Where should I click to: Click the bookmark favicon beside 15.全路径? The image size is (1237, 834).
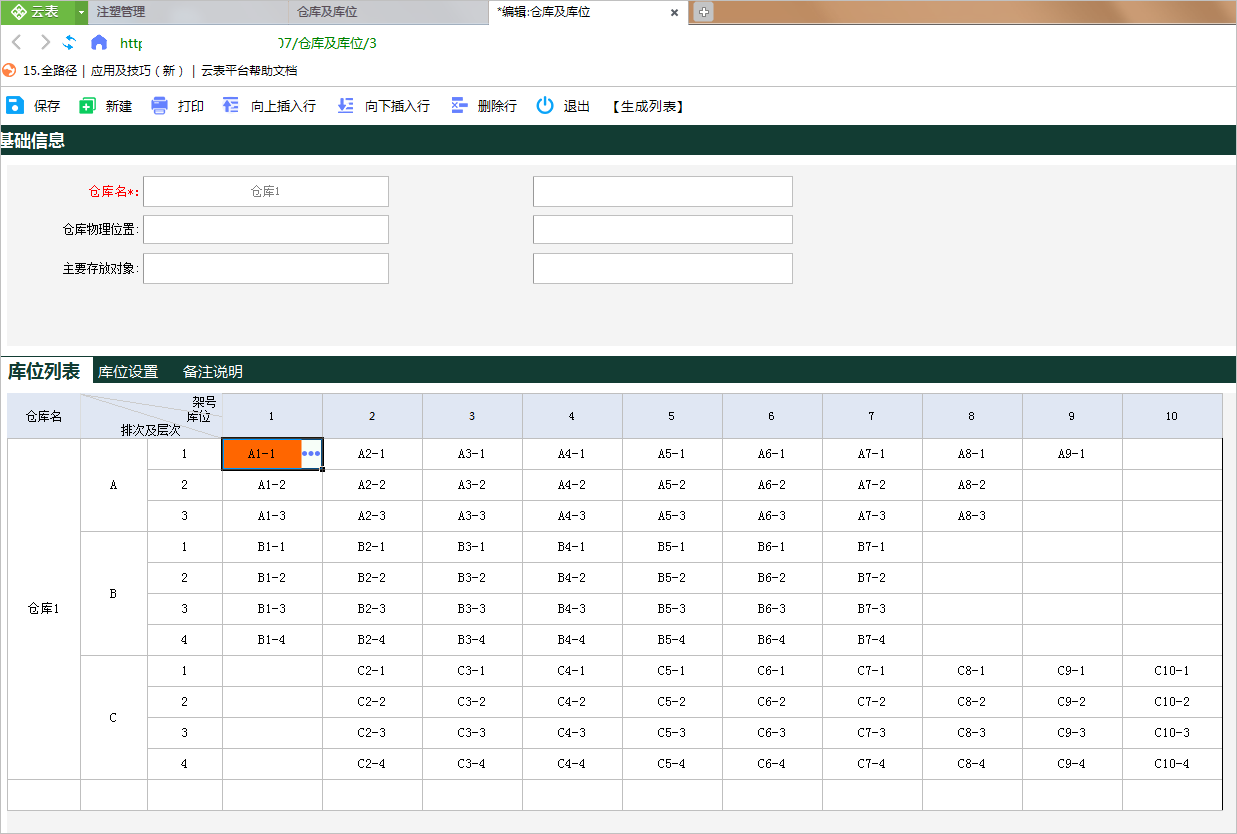click(x=10, y=70)
